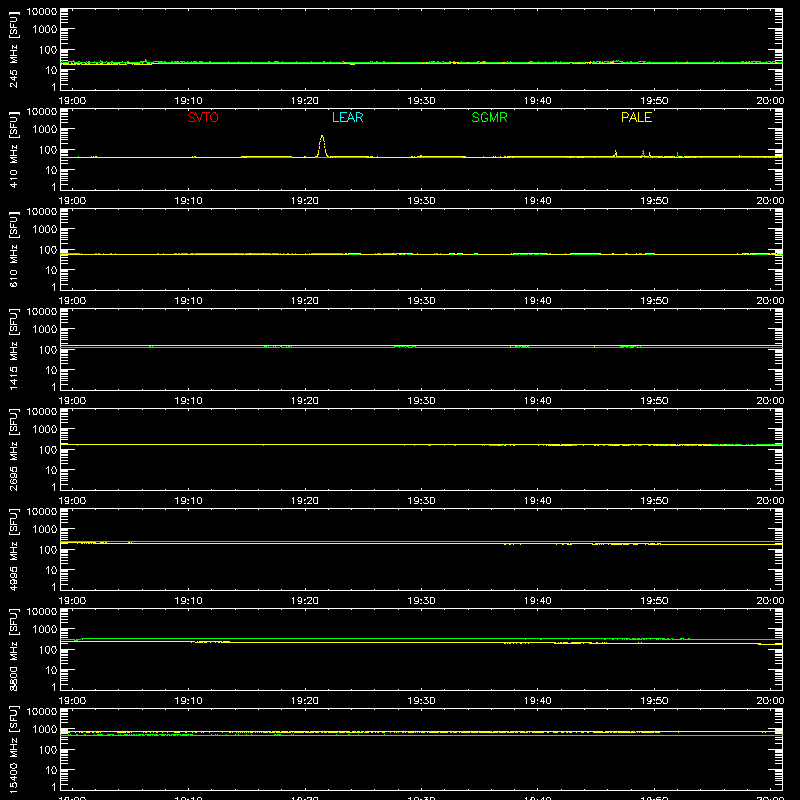Select the 15400 MHz [SFU] axis title
The width and height of the screenshot is (800, 800).
(x=14, y=749)
